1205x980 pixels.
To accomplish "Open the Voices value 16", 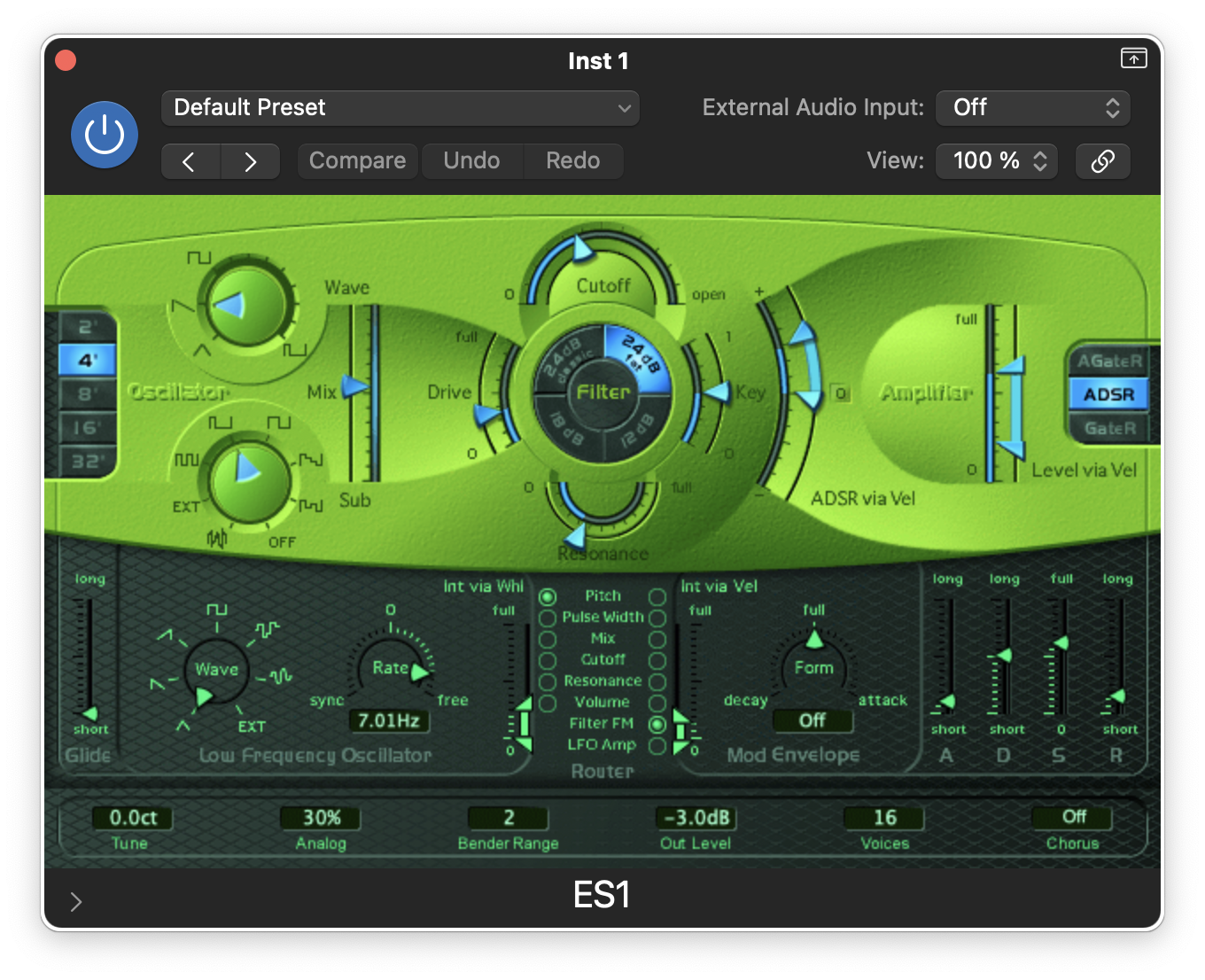I will point(884,818).
